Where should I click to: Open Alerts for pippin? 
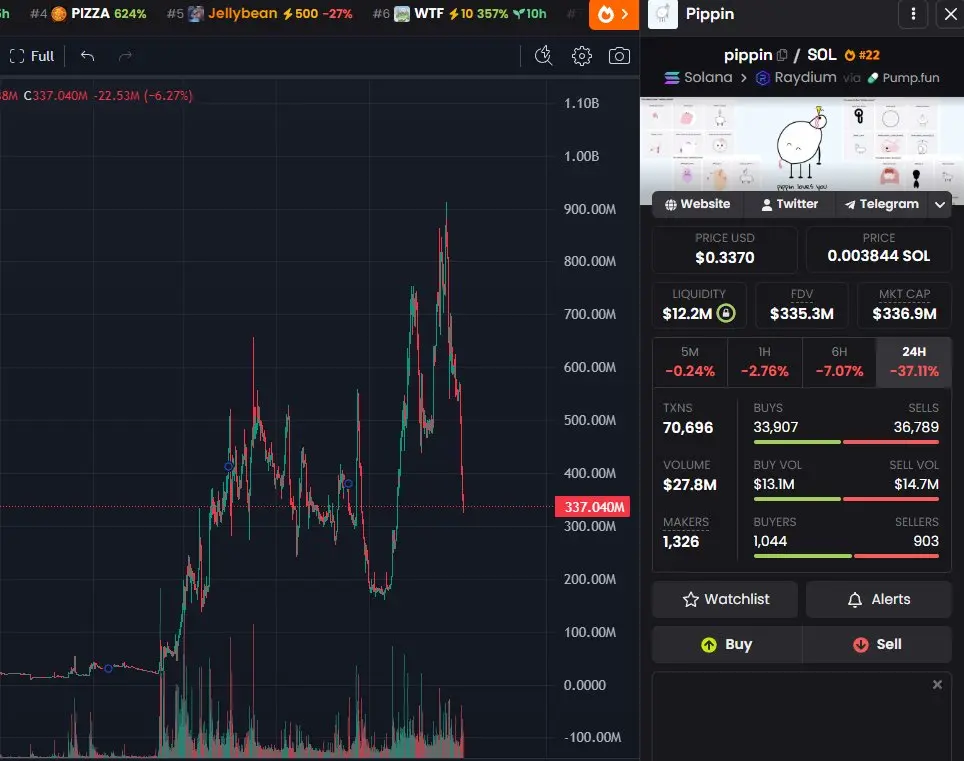(x=879, y=599)
